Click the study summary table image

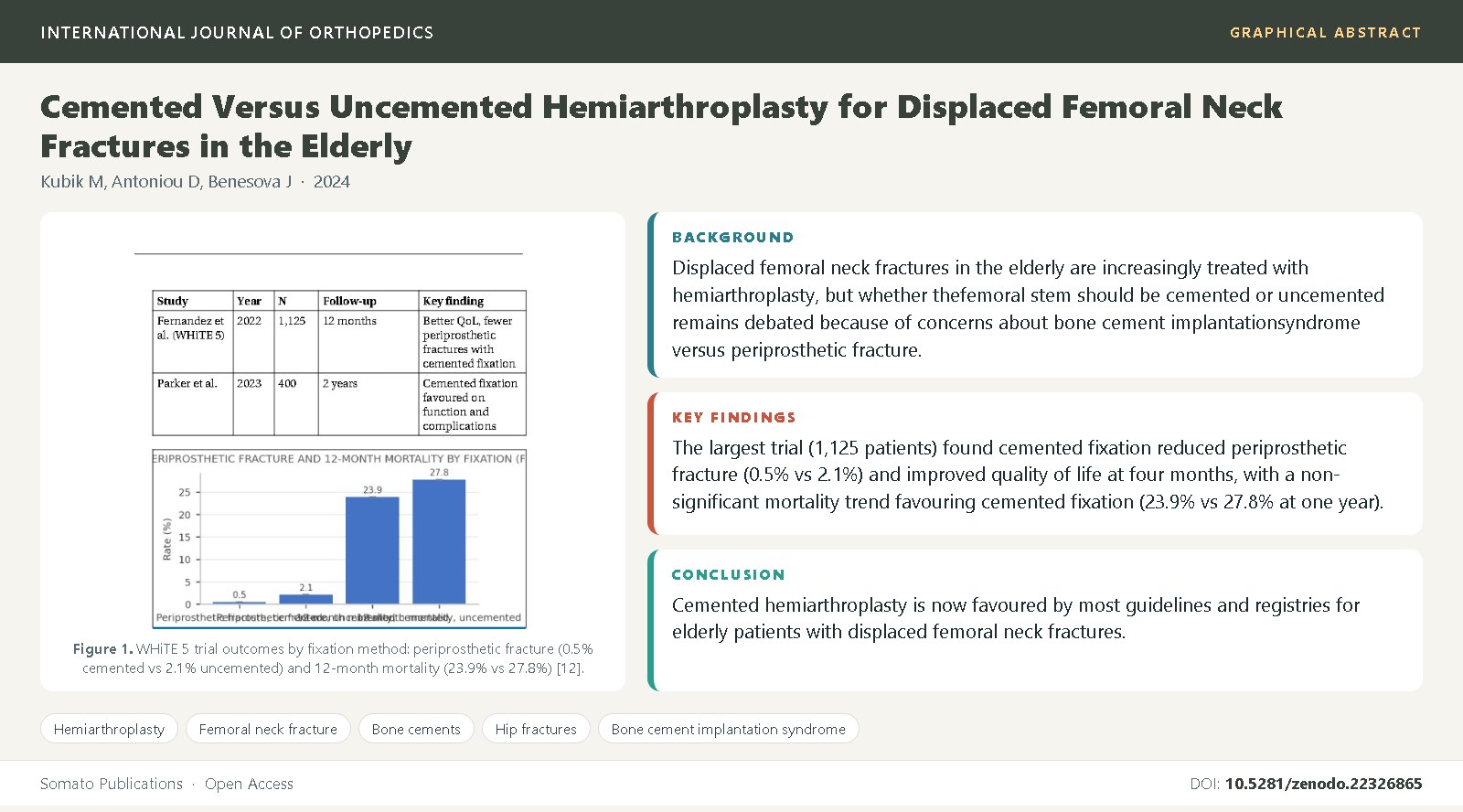coord(338,362)
